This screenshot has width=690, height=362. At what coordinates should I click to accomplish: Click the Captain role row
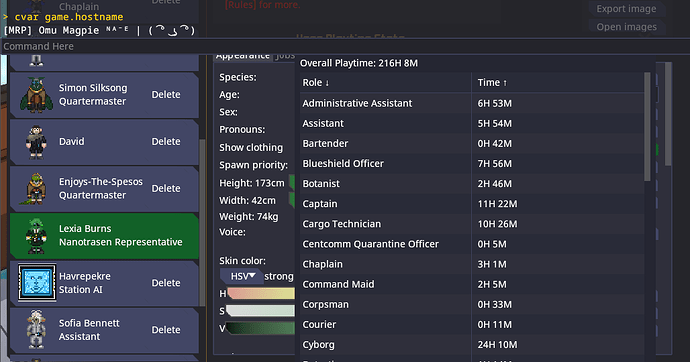point(472,204)
